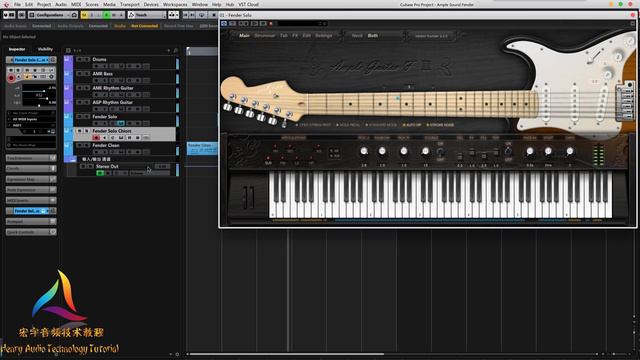640x360 pixels.
Task: Open the Strummer tab in Ample Guitar
Action: [264, 36]
